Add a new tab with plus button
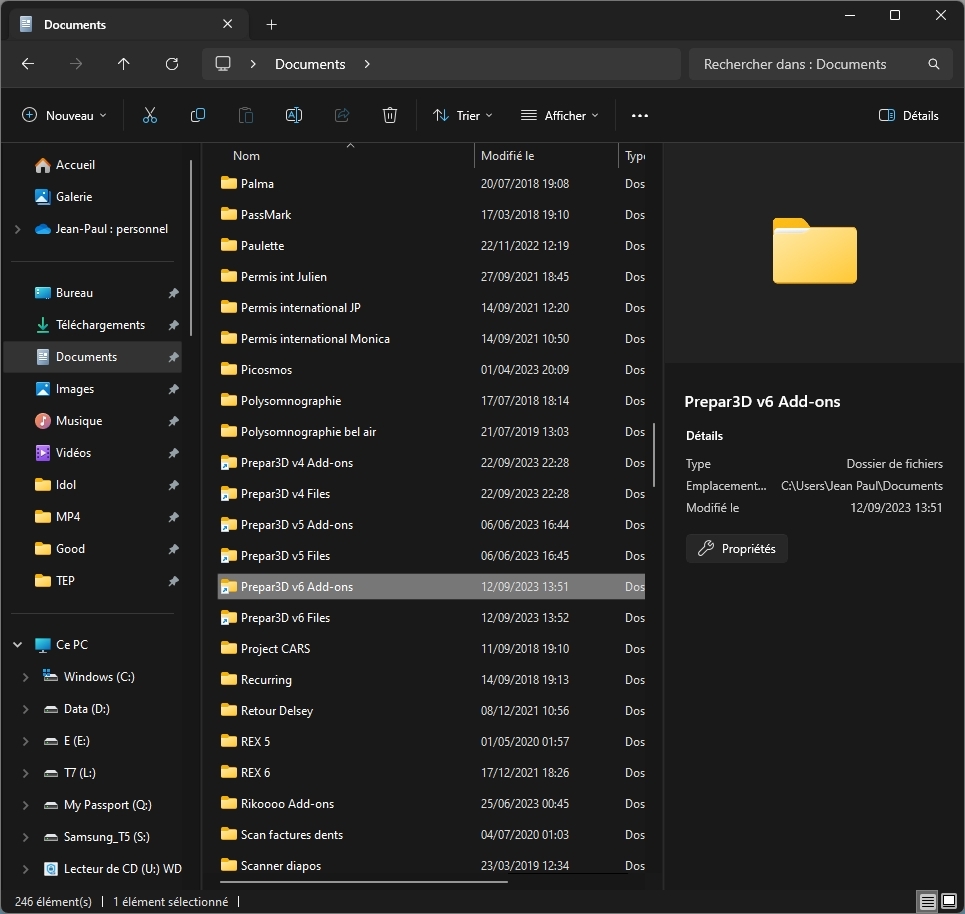Viewport: 965px width, 914px height. coord(271,24)
